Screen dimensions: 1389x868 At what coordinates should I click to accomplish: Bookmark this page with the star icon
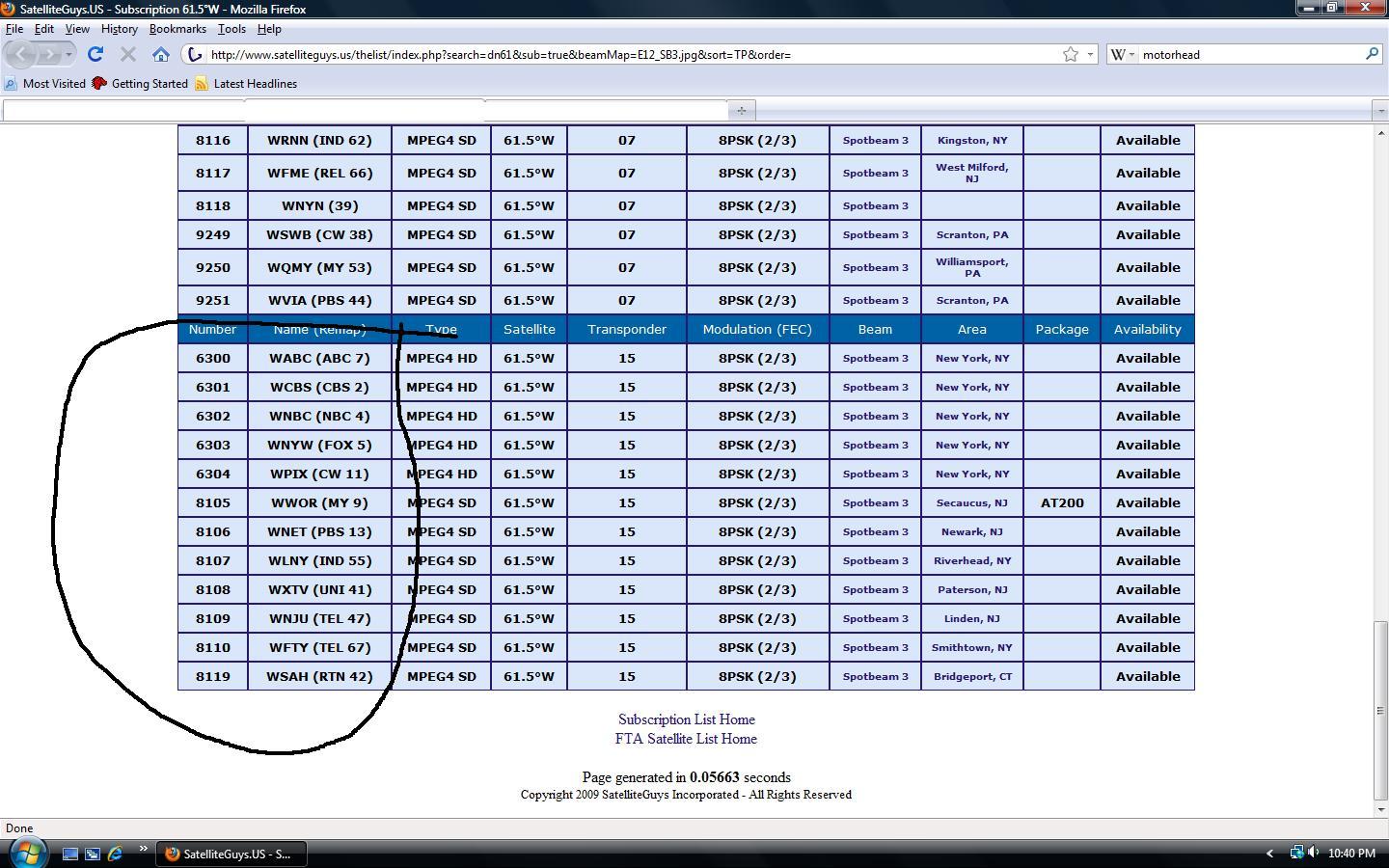tap(1071, 54)
